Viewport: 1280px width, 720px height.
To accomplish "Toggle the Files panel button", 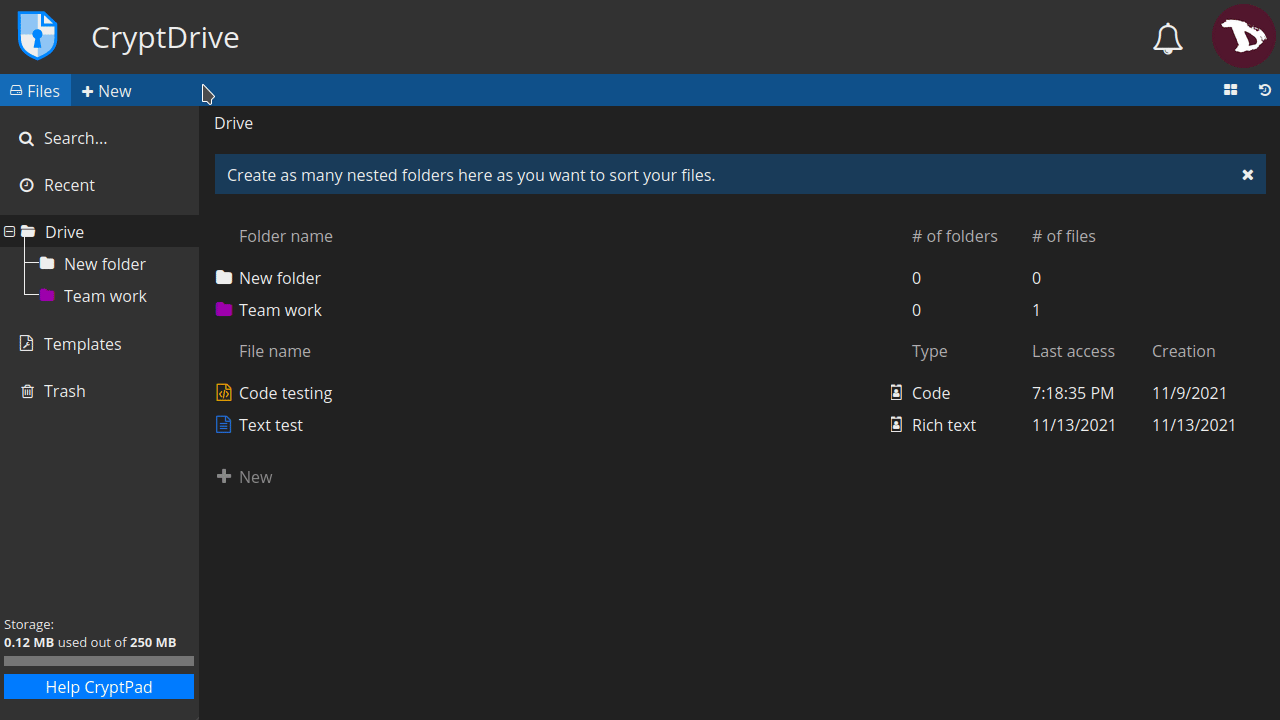I will click(35, 91).
